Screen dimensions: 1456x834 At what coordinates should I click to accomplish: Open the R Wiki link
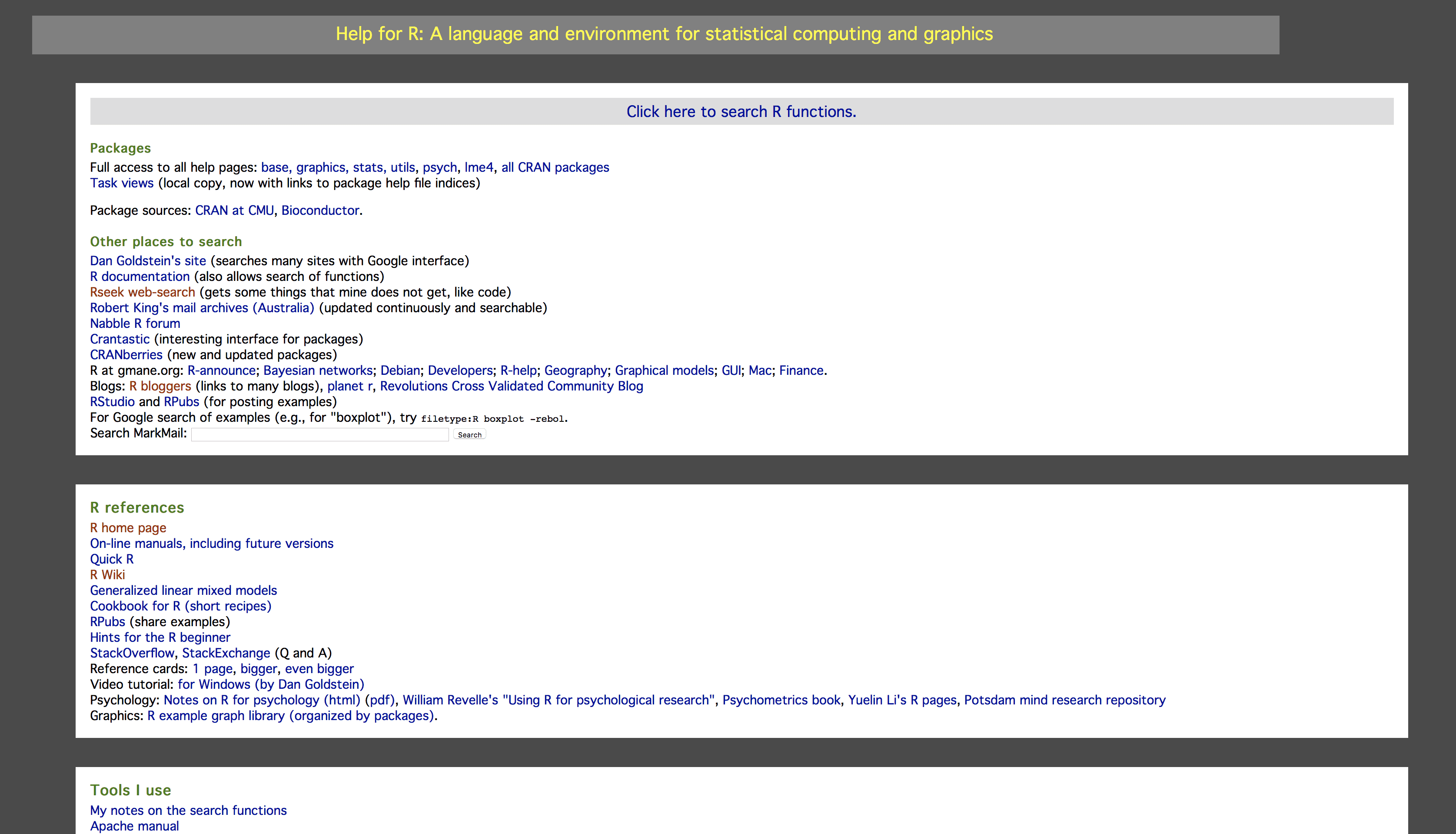(108, 574)
